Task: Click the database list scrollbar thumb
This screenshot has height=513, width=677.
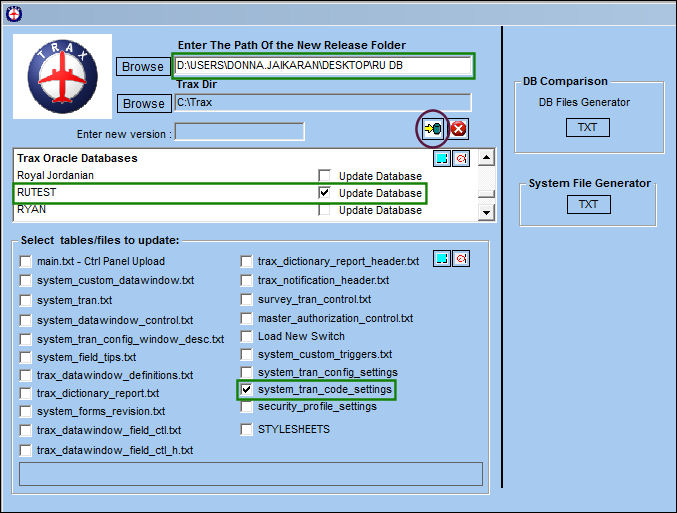Action: pos(487,194)
